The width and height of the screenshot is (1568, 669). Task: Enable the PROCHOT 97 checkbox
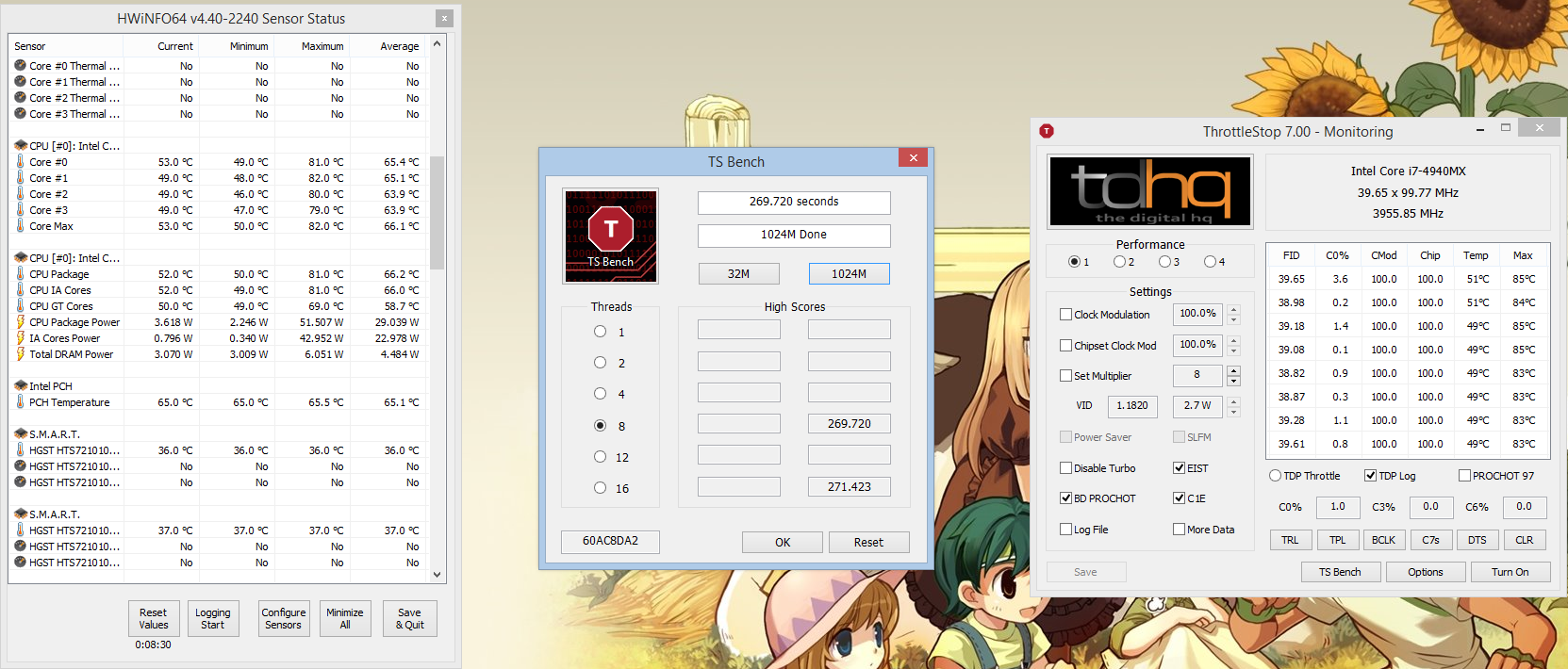[x=1464, y=476]
